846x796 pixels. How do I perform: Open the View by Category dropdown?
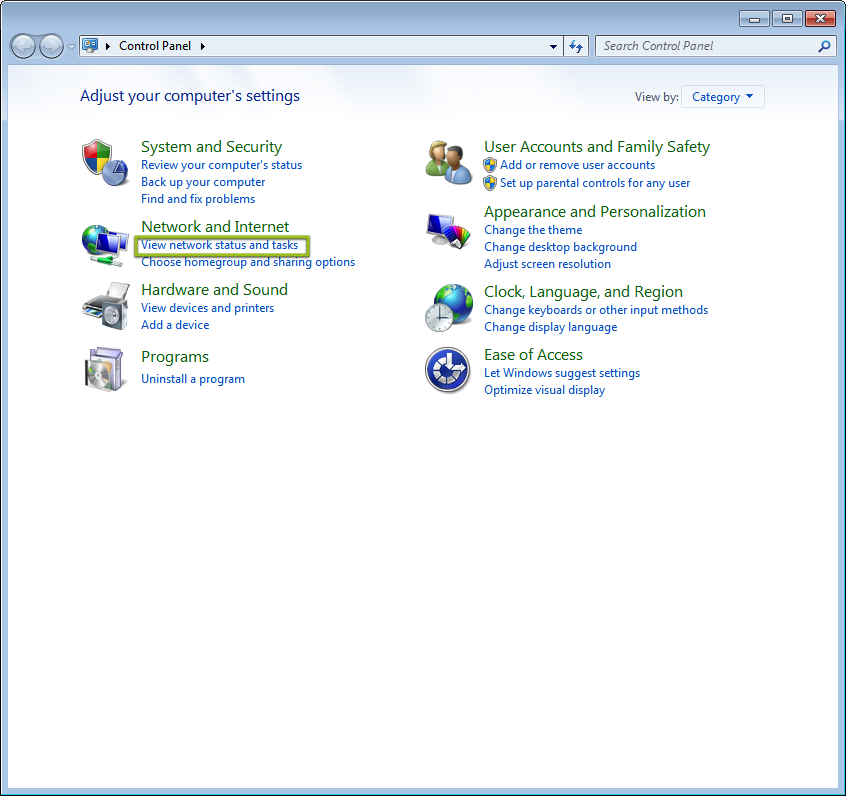tap(722, 97)
